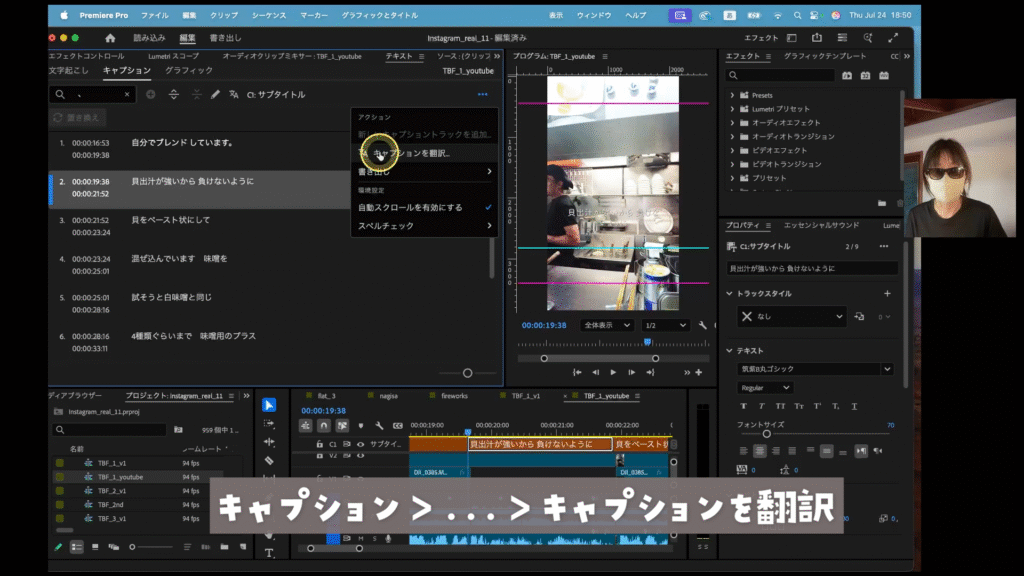Select the Type tool
This screenshot has height=576, width=1024.
coord(269,553)
